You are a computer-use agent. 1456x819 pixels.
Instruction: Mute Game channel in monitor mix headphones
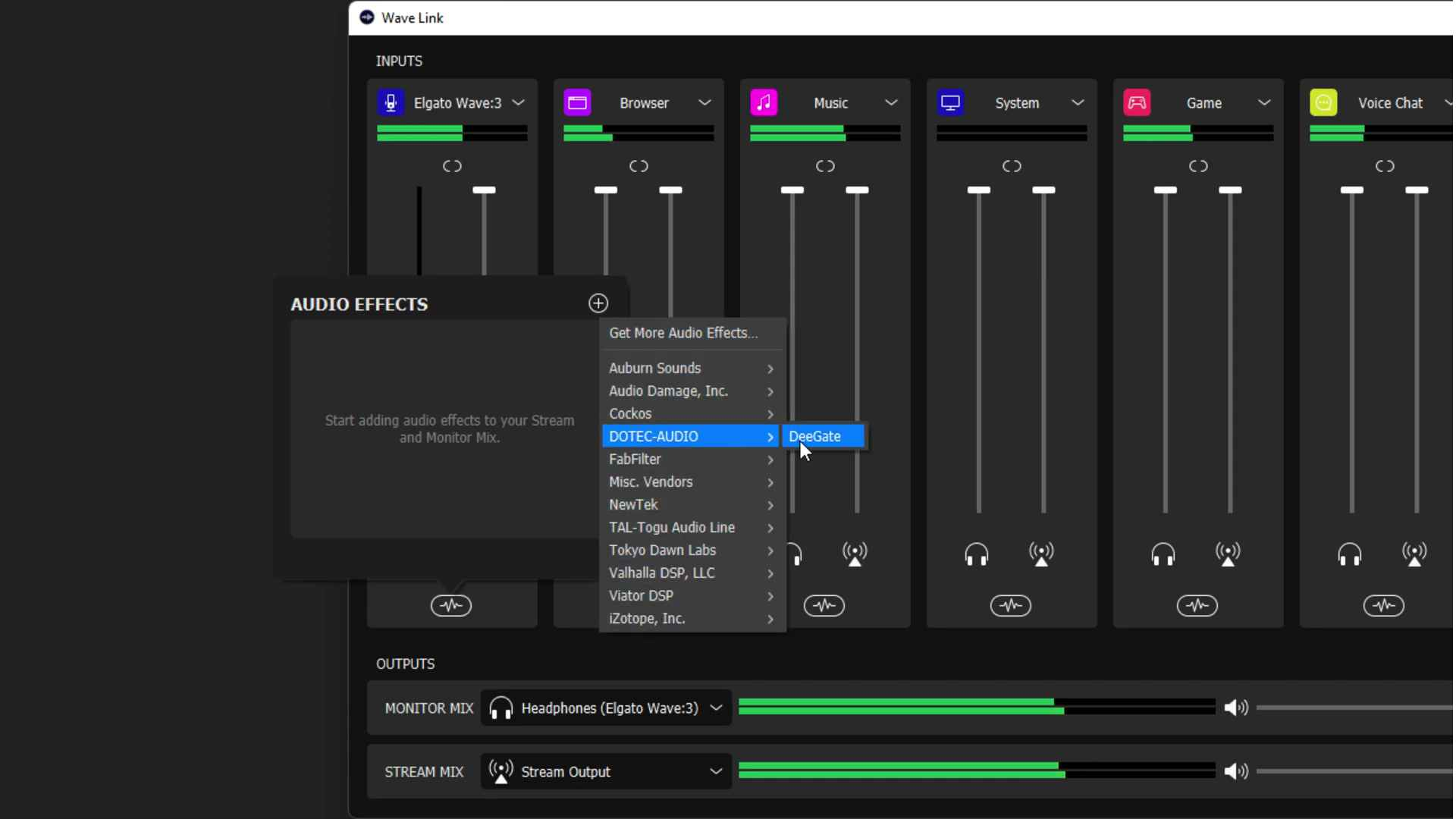1163,554
